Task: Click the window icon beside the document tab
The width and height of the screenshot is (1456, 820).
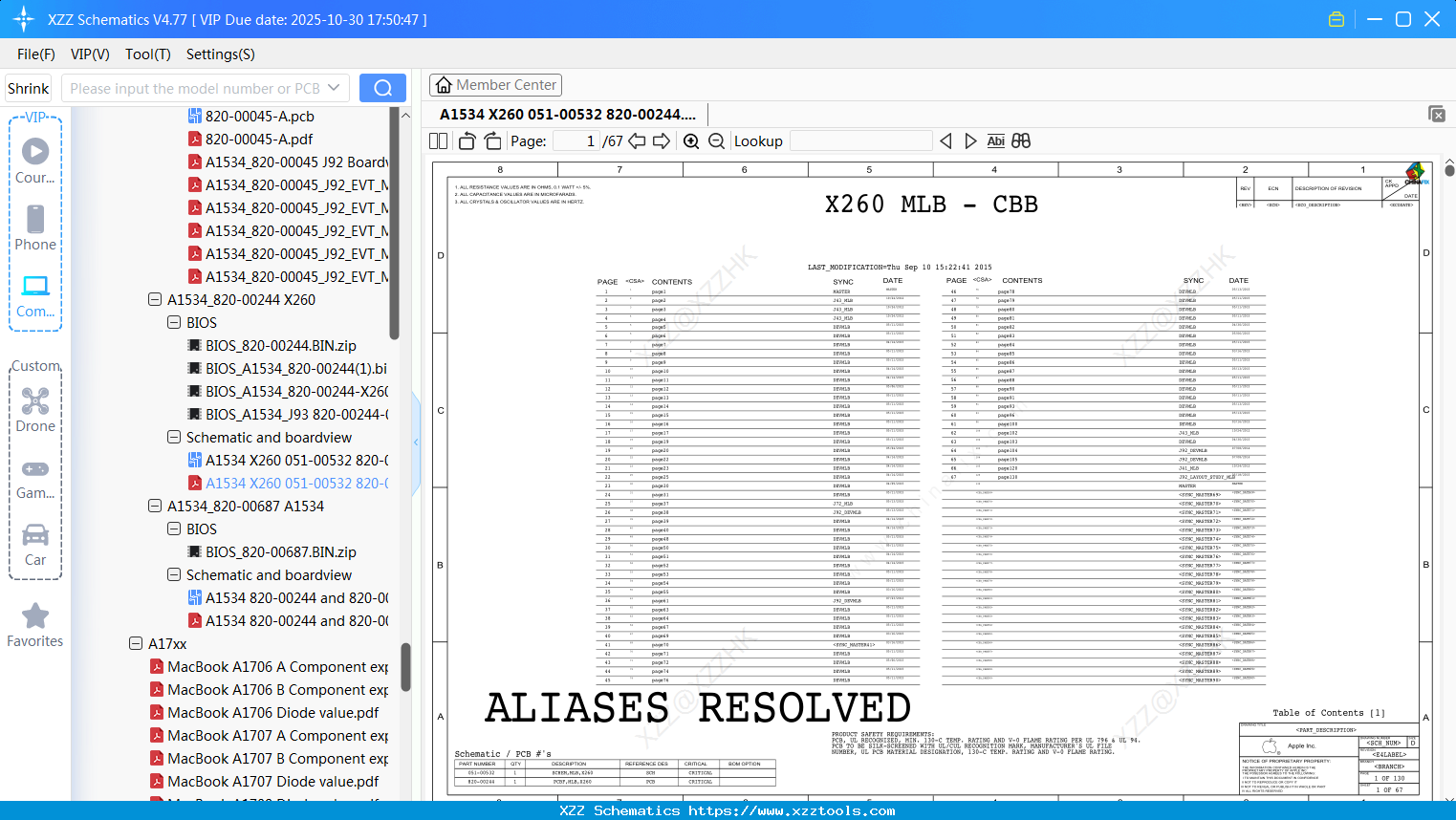Action: (1437, 114)
